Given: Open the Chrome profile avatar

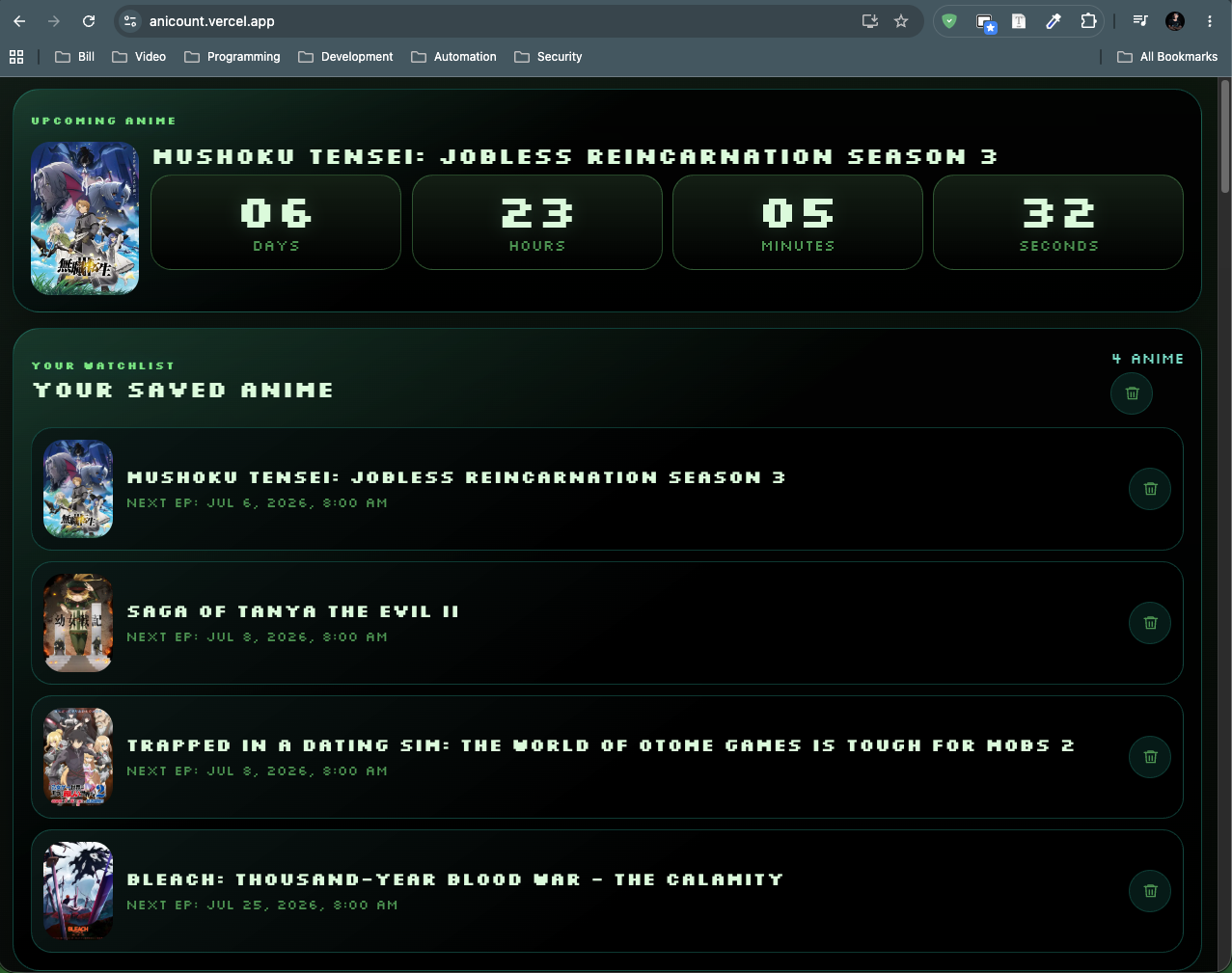Looking at the screenshot, I should pos(1174,21).
